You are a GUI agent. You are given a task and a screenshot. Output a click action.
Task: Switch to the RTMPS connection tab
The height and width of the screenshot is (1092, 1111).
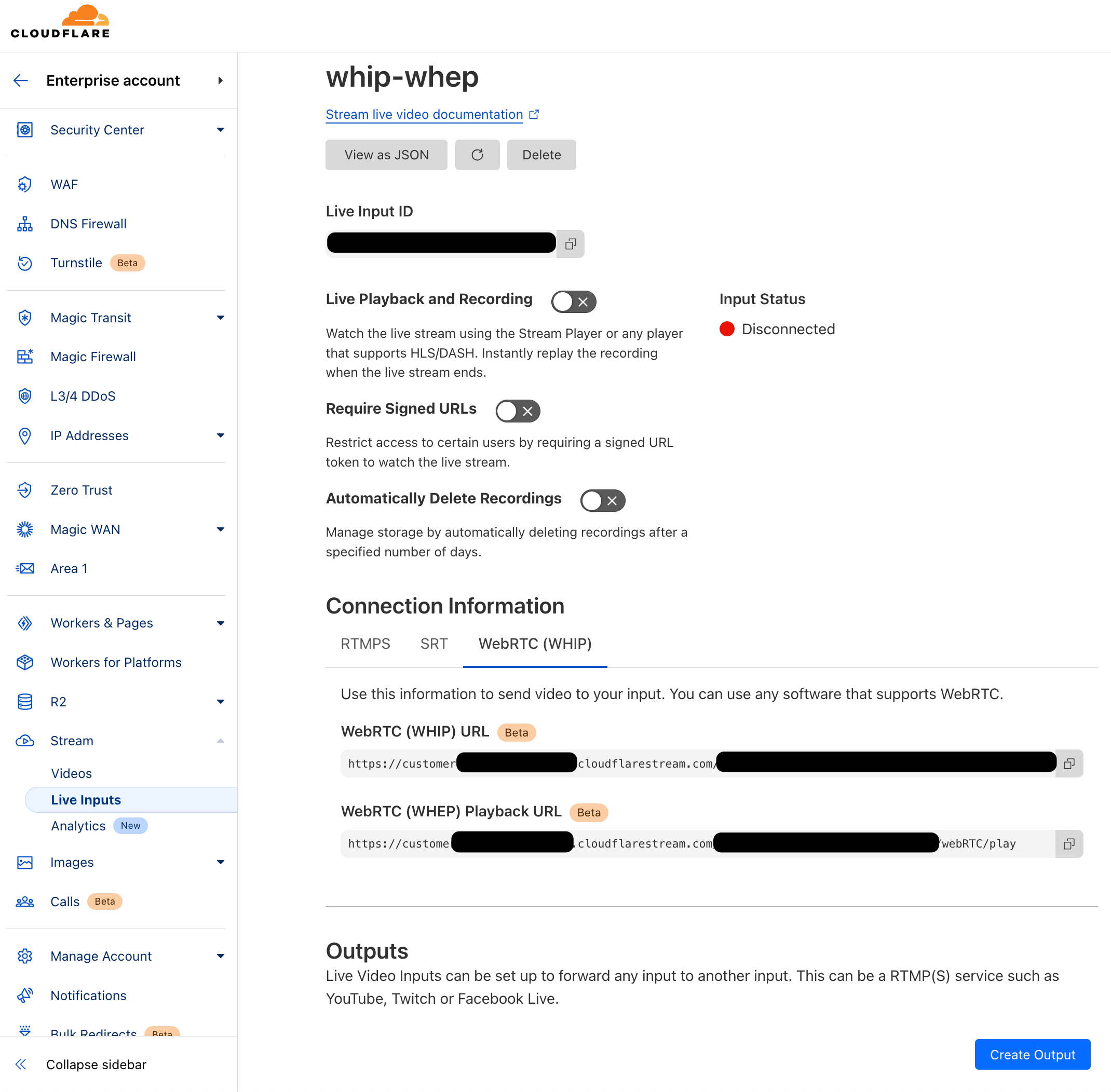[x=365, y=644]
